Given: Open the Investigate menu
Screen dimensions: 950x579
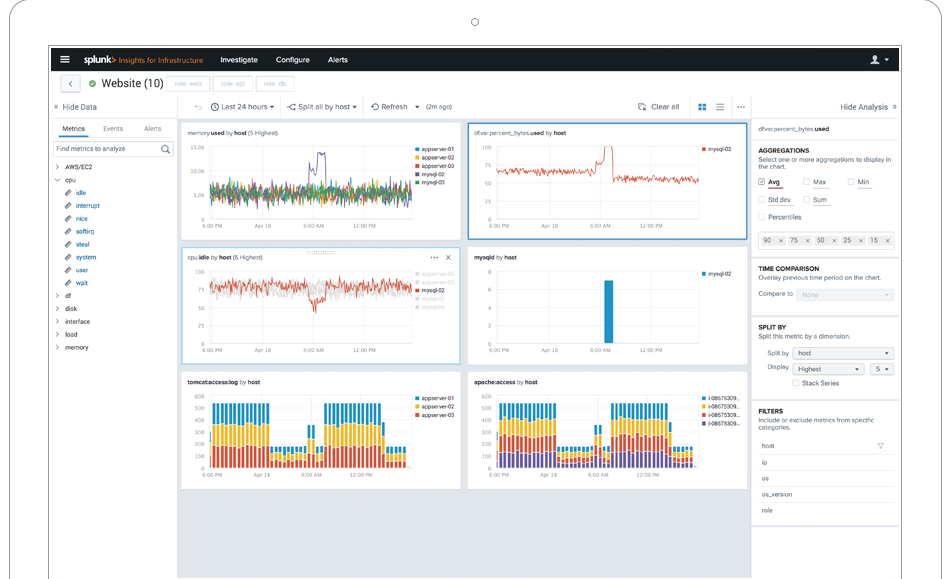Looking at the screenshot, I should point(239,60).
